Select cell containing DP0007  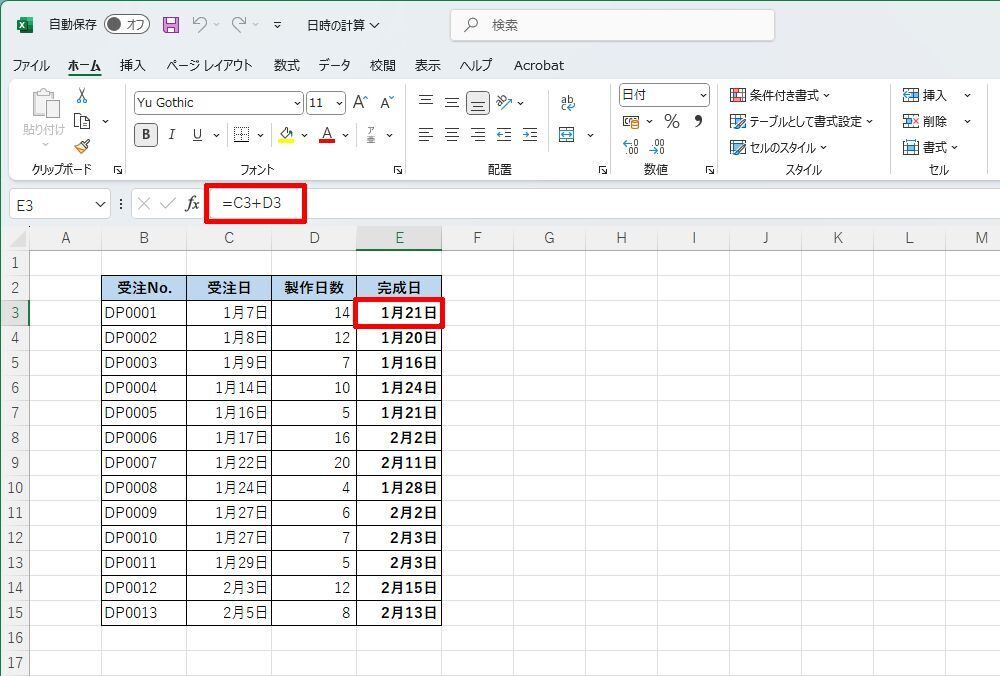144,463
